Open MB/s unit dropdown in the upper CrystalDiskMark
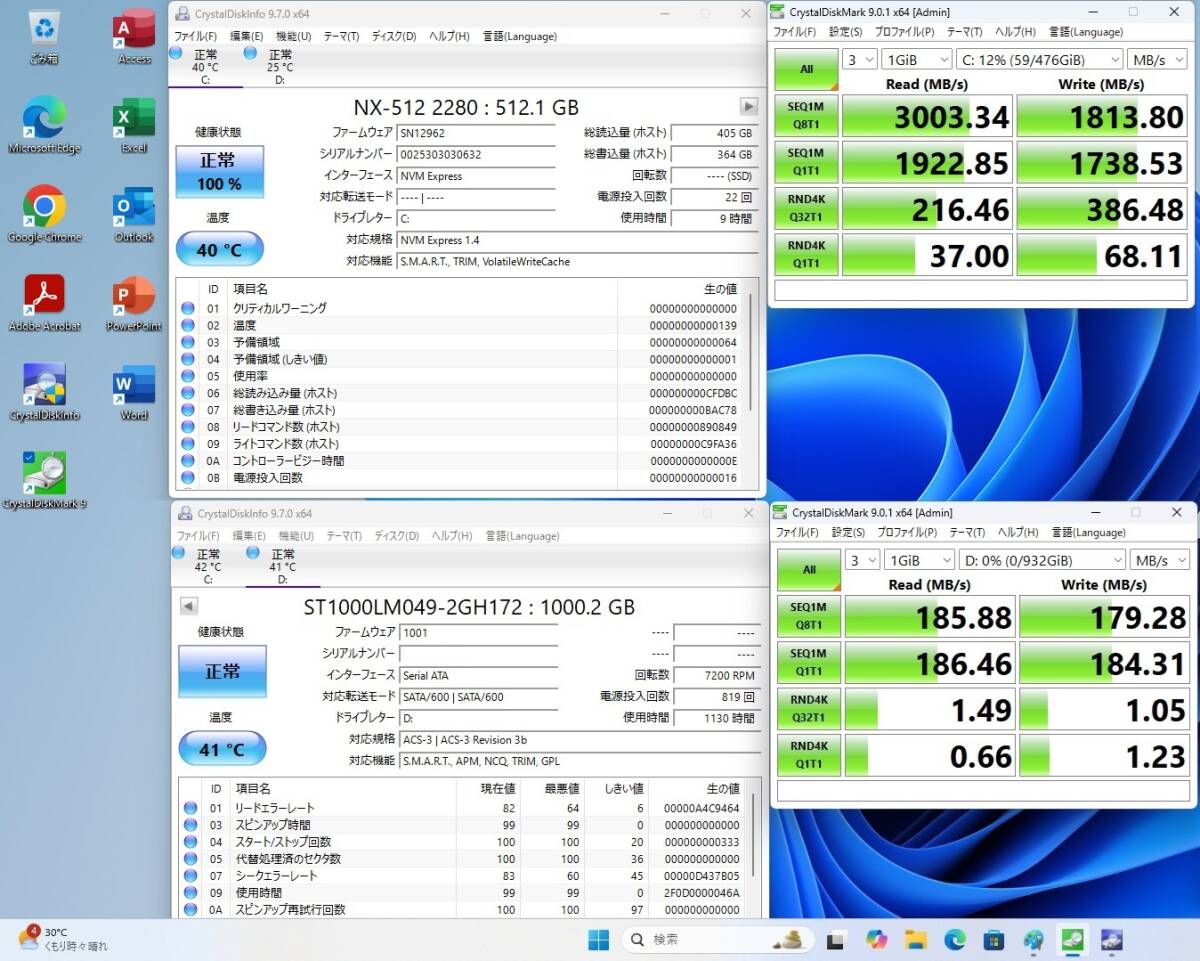This screenshot has height=961, width=1200. point(1157,59)
